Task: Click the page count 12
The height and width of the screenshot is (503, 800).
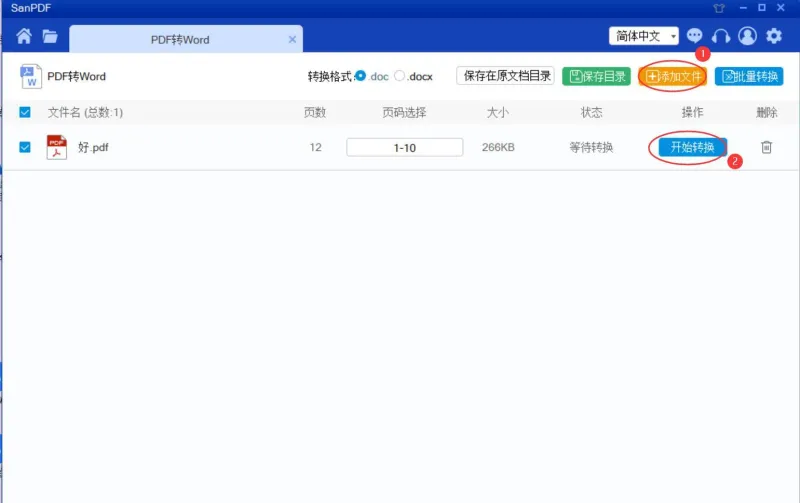Action: tap(315, 147)
